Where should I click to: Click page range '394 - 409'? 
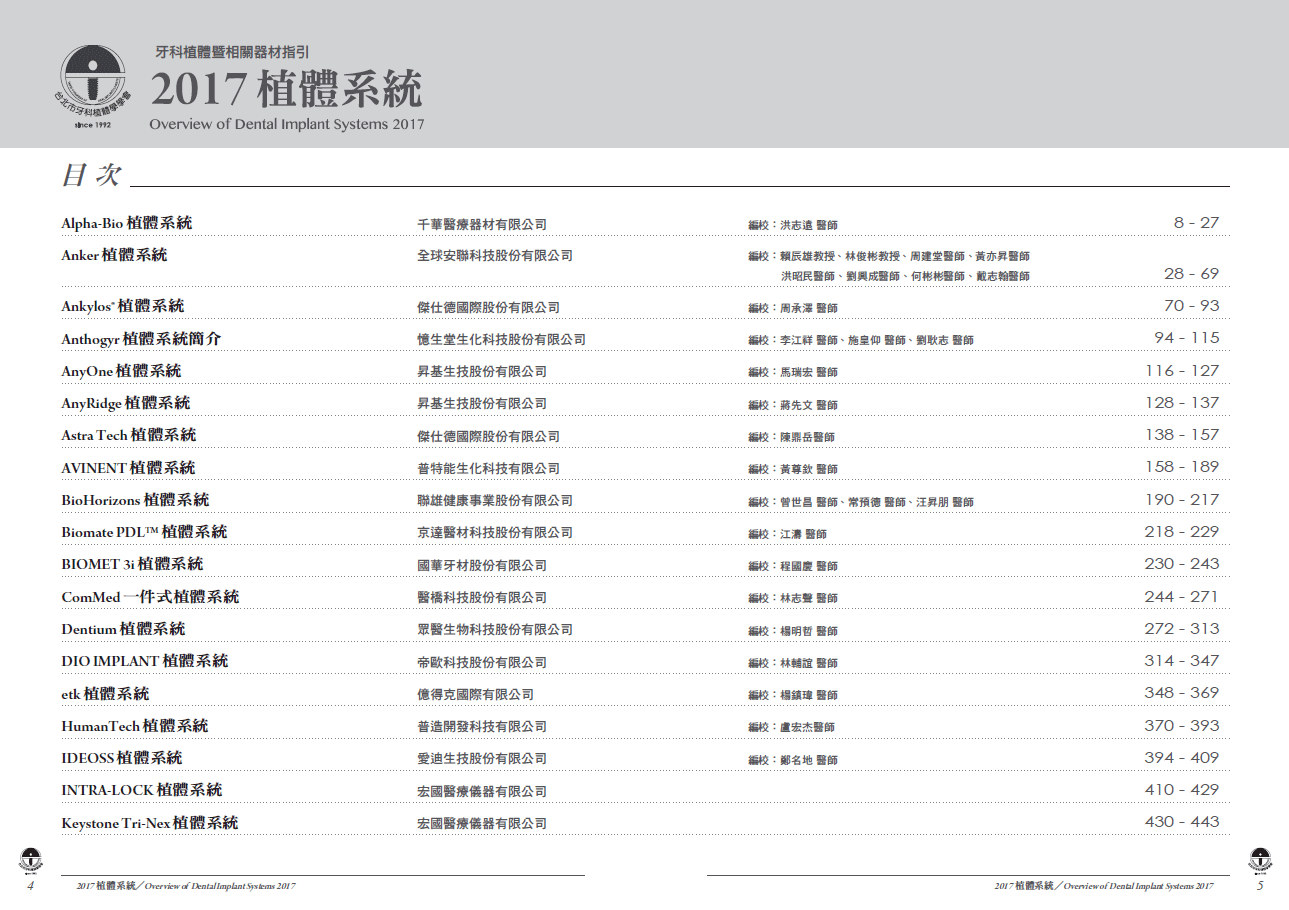(1182, 758)
